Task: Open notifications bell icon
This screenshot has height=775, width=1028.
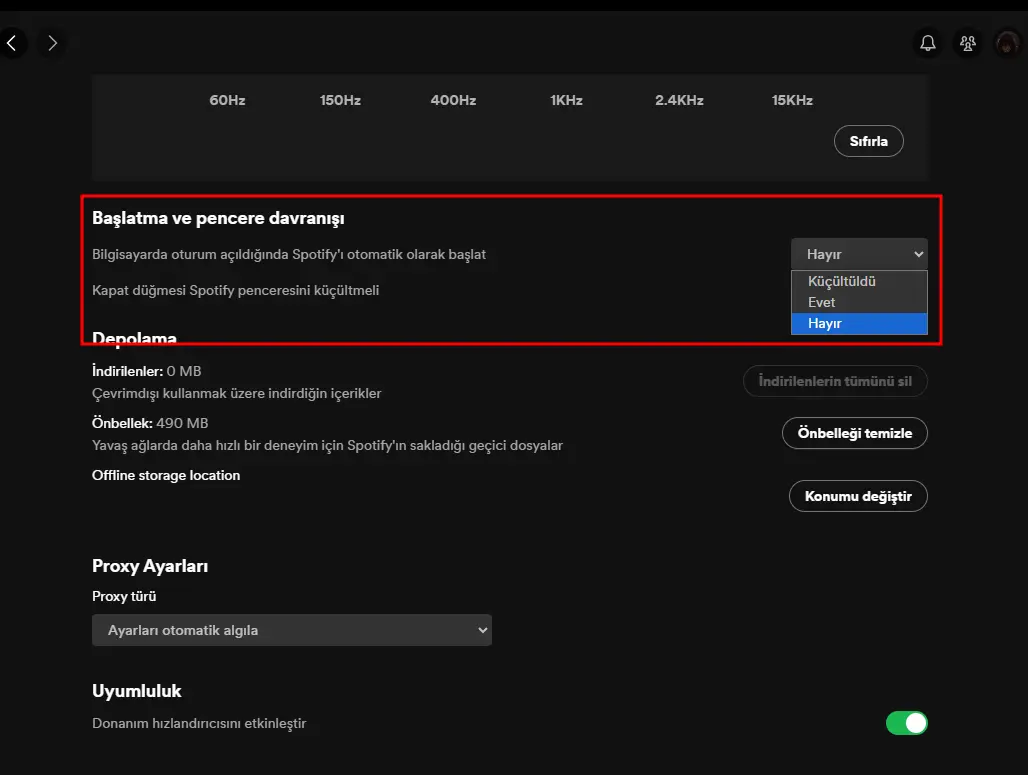Action: pyautogui.click(x=927, y=43)
